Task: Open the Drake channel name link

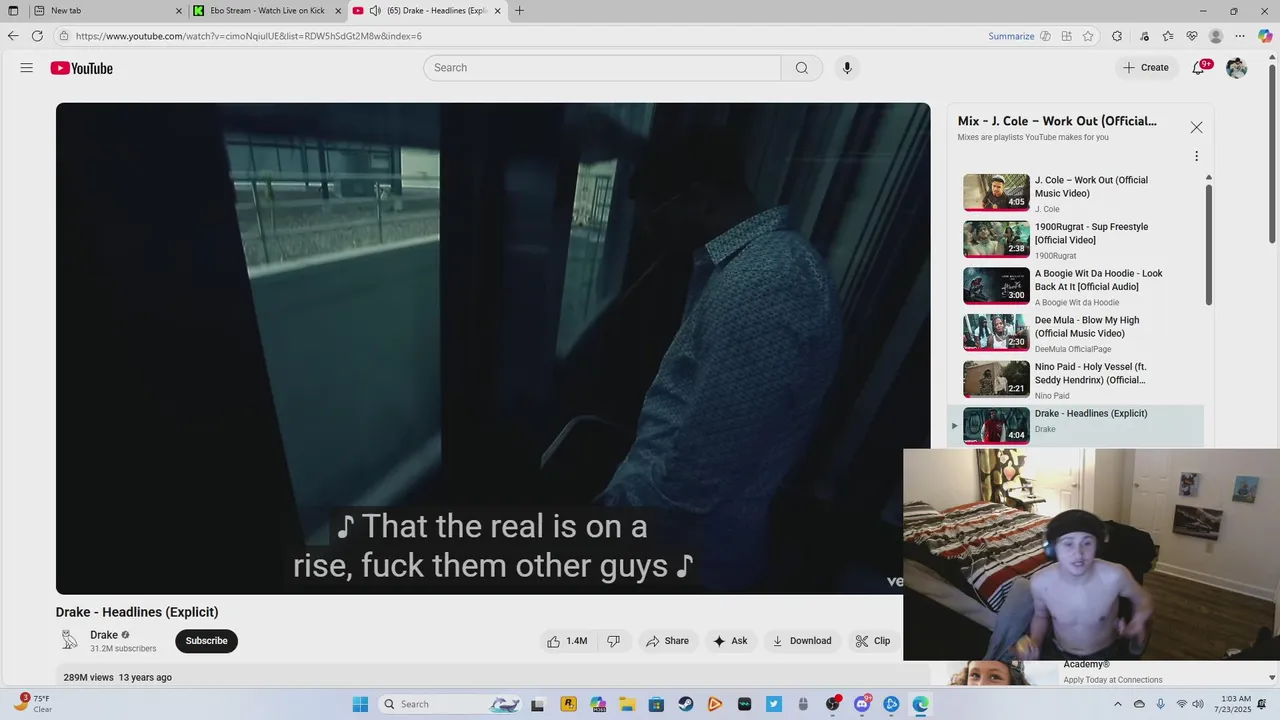Action: coord(104,635)
